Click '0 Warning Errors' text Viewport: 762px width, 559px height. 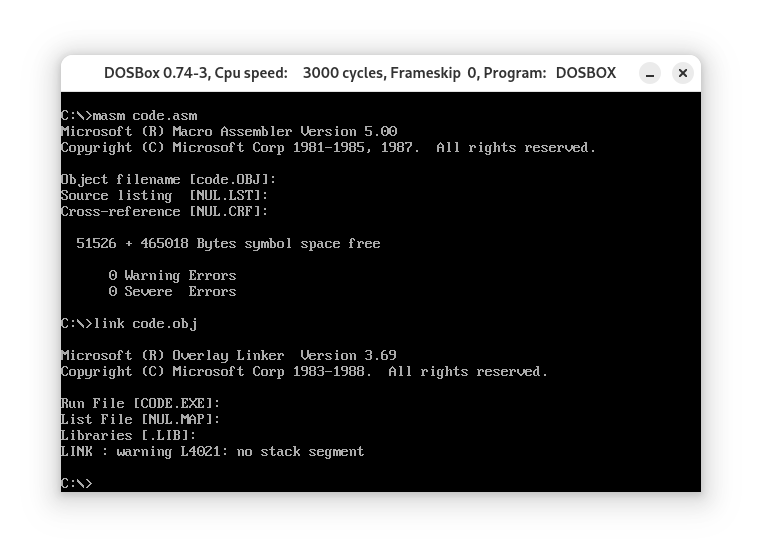[x=172, y=276]
